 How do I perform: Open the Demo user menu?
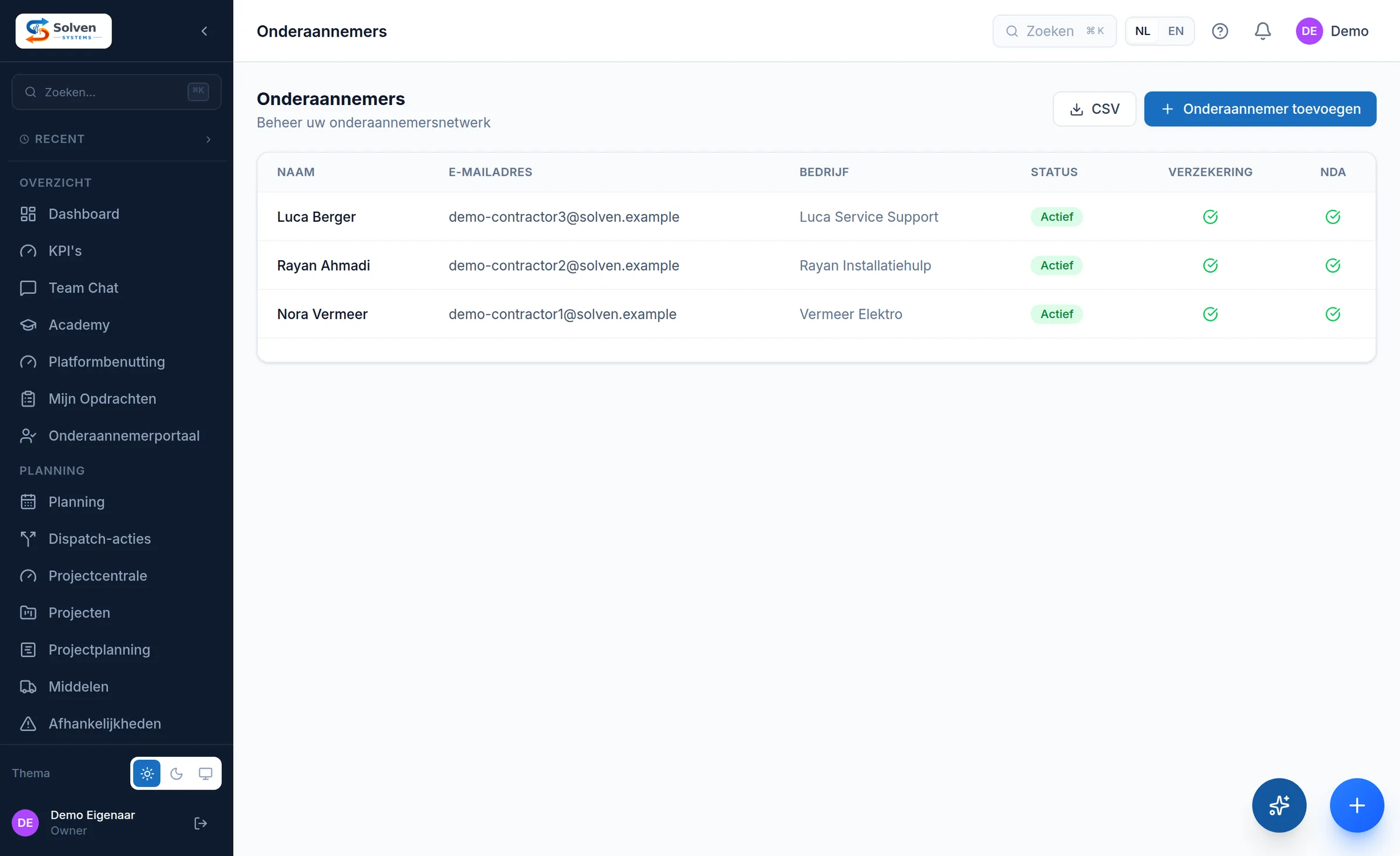point(1332,31)
